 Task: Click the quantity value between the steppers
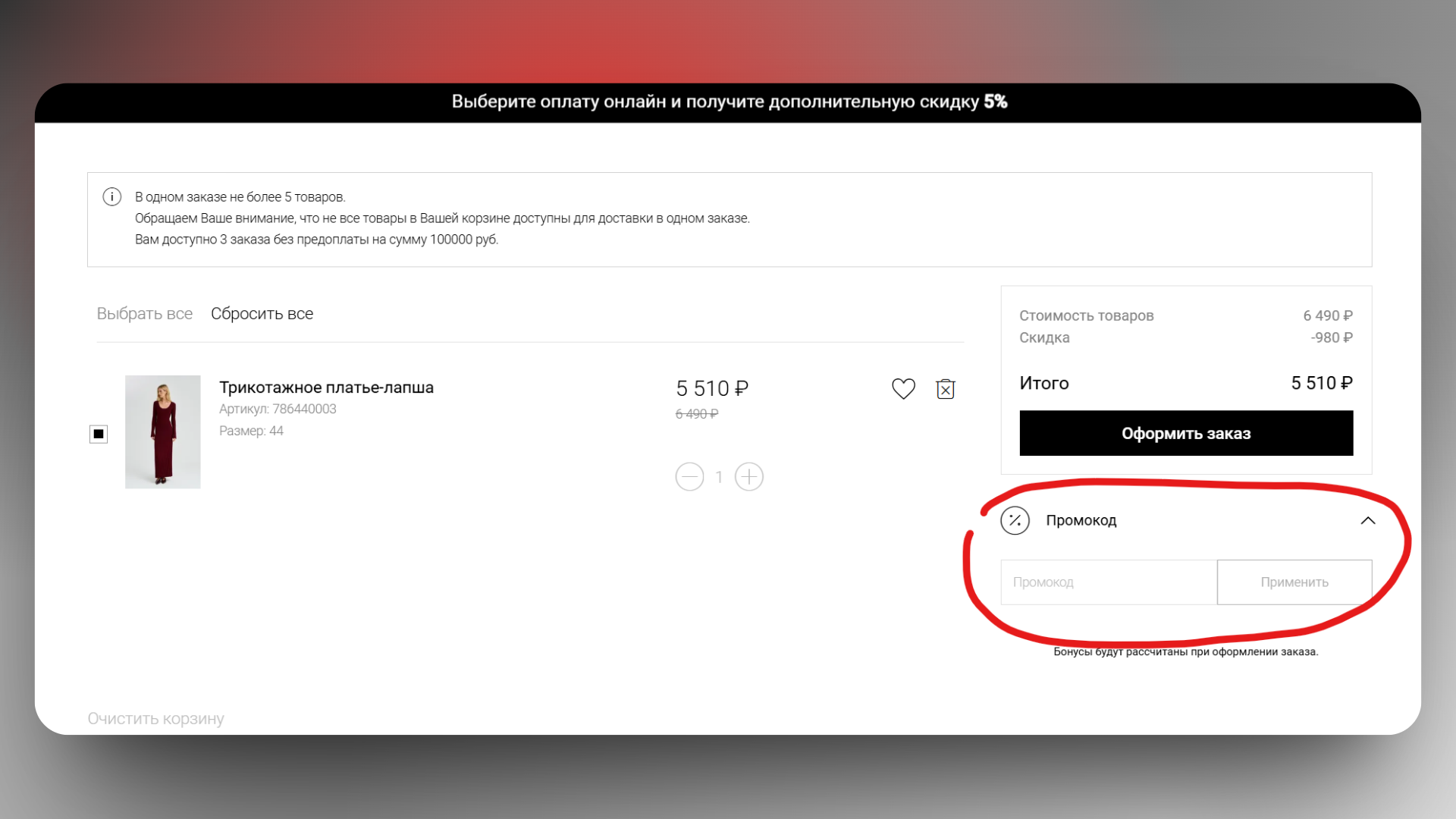pyautogui.click(x=719, y=477)
